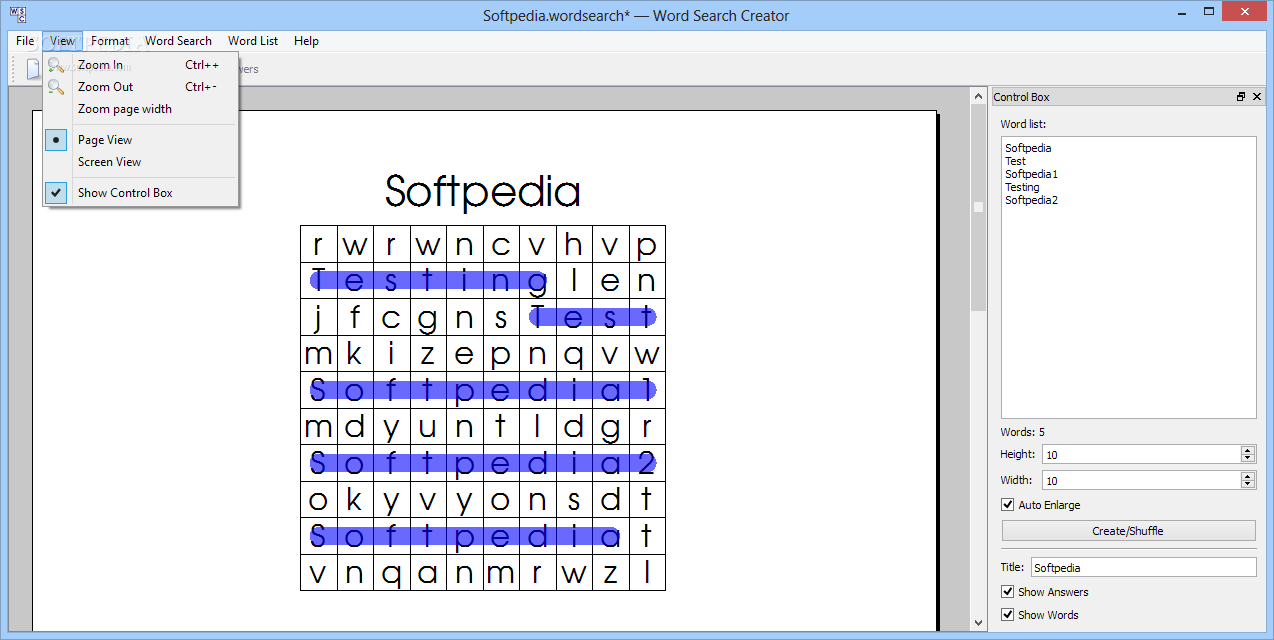
Task: Click 'Testing' in the word list
Action: pyautogui.click(x=1022, y=187)
